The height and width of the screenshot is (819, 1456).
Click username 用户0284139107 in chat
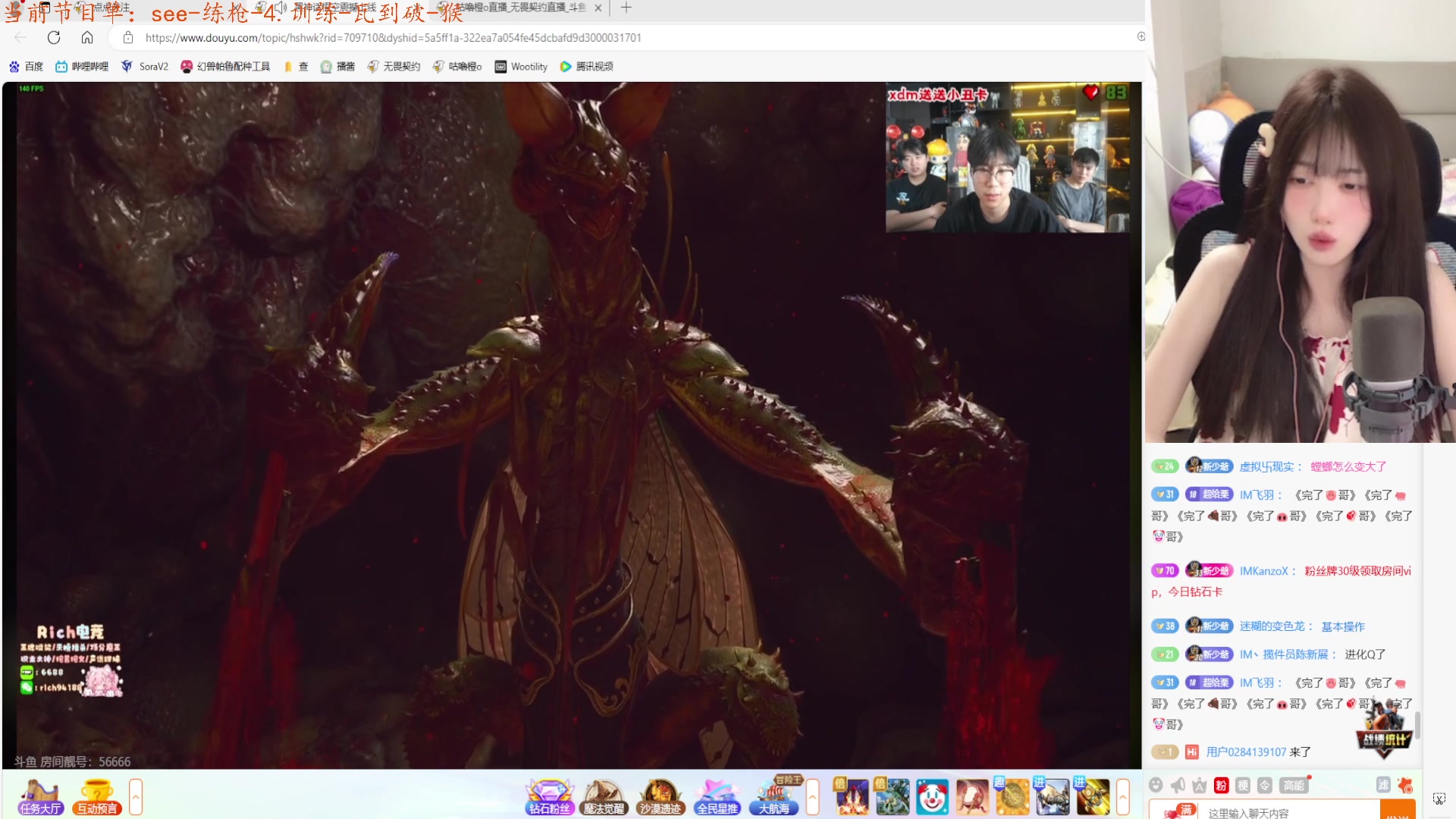coord(1246,752)
